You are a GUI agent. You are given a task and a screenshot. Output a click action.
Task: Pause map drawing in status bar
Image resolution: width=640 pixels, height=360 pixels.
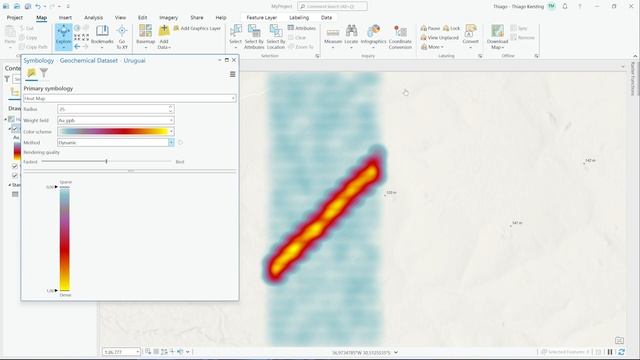[610, 352]
